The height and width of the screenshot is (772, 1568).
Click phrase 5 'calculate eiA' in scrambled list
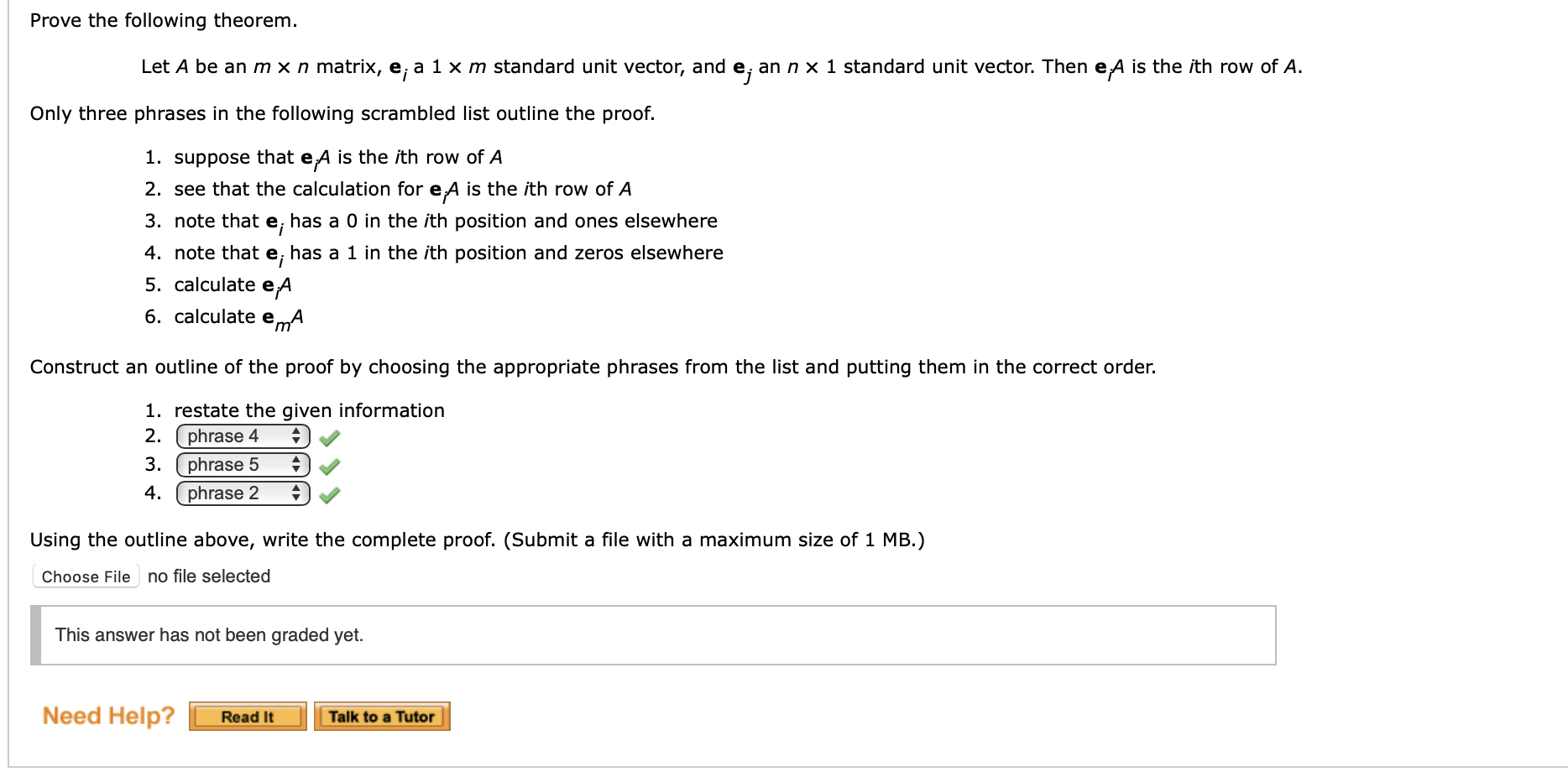(232, 284)
